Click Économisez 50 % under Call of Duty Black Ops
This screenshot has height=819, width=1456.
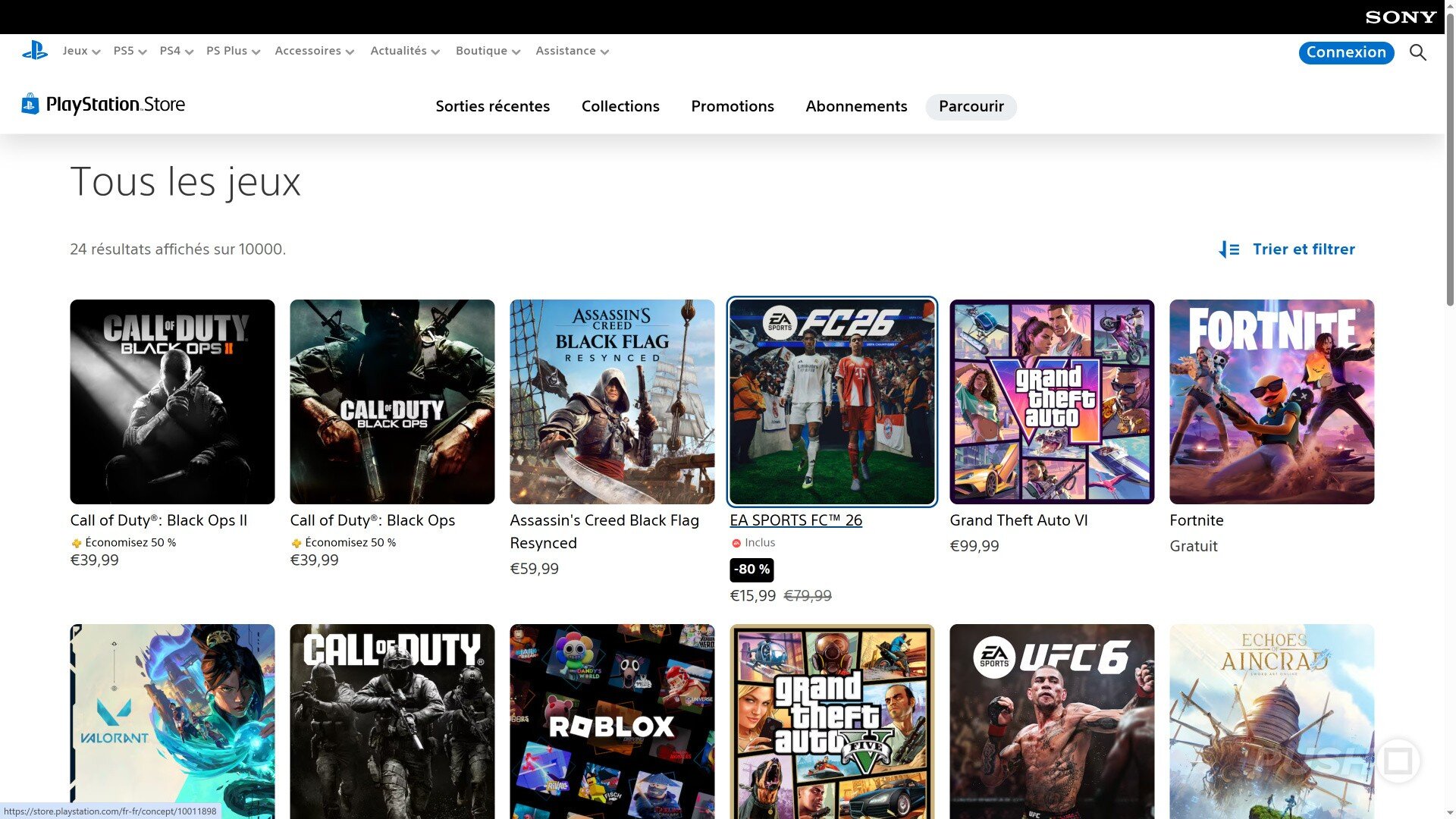coord(350,543)
